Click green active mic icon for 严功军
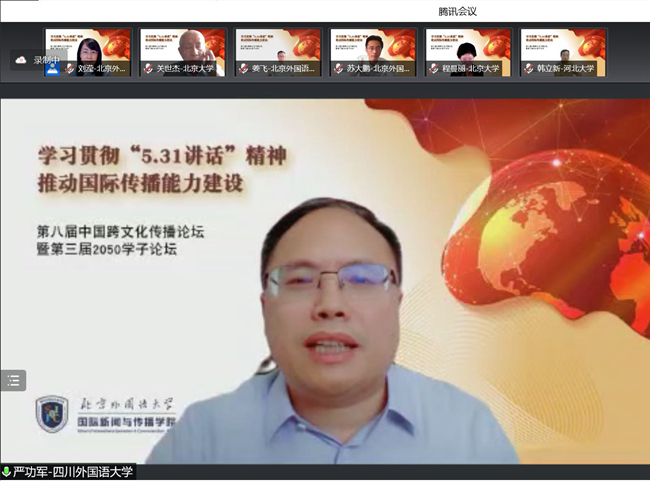The height and width of the screenshot is (481, 650). click(x=6, y=472)
